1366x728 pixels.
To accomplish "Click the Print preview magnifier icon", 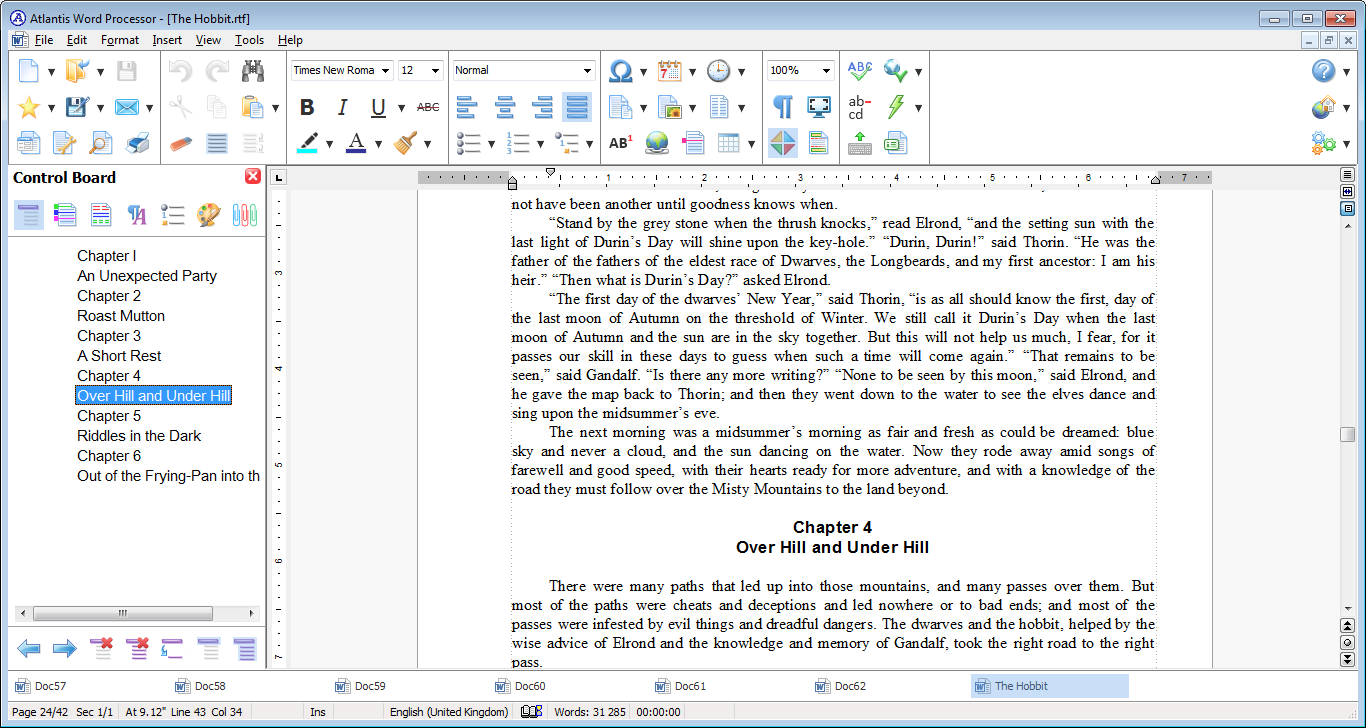I will point(101,143).
